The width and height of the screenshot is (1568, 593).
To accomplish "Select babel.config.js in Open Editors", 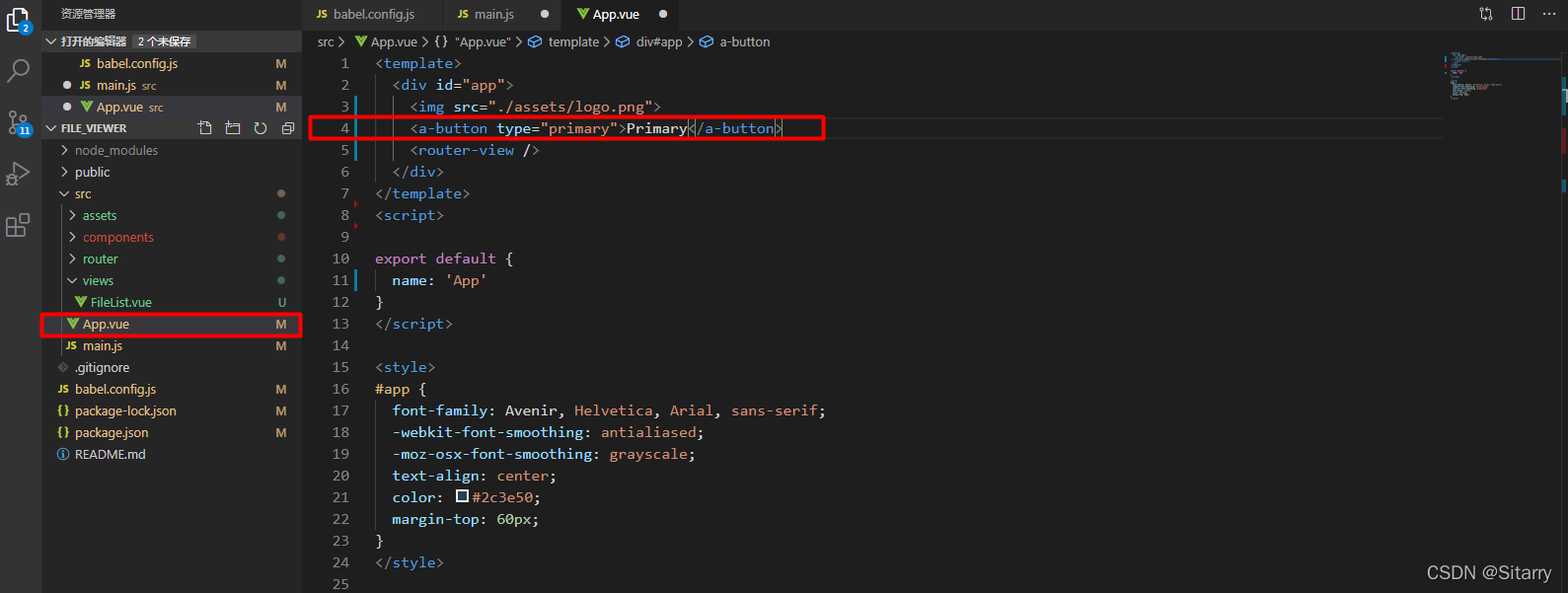I will point(171,63).
